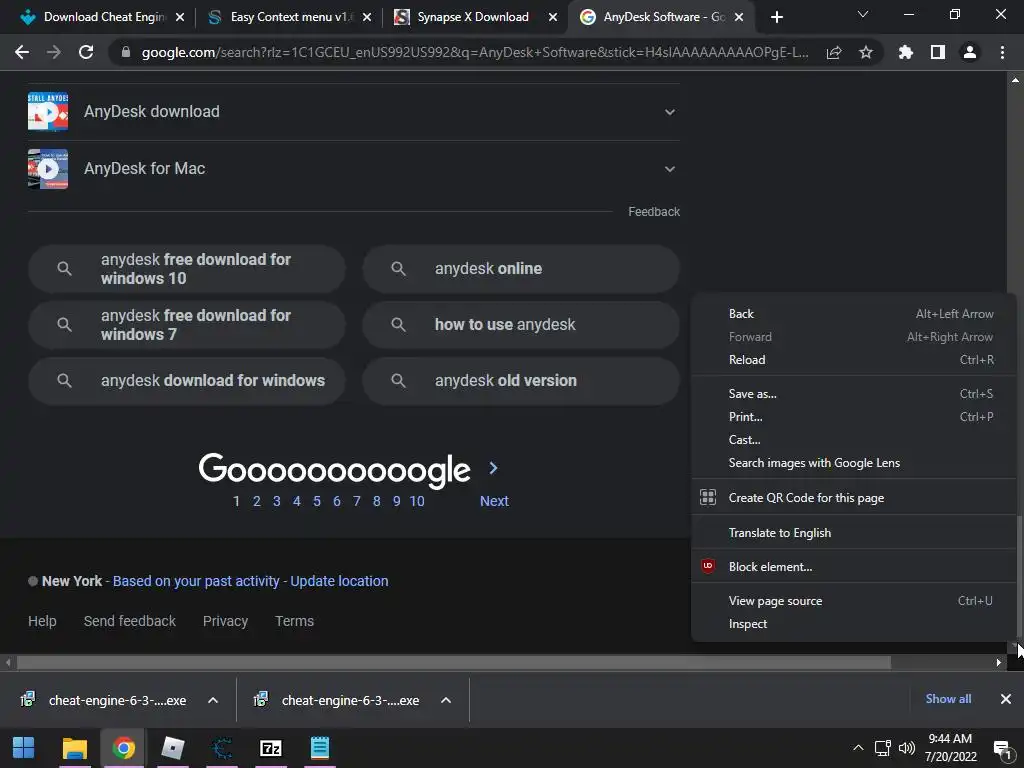Viewport: 1024px width, 768px height.
Task: Choose Save as... in the context menu
Action: (x=854, y=394)
